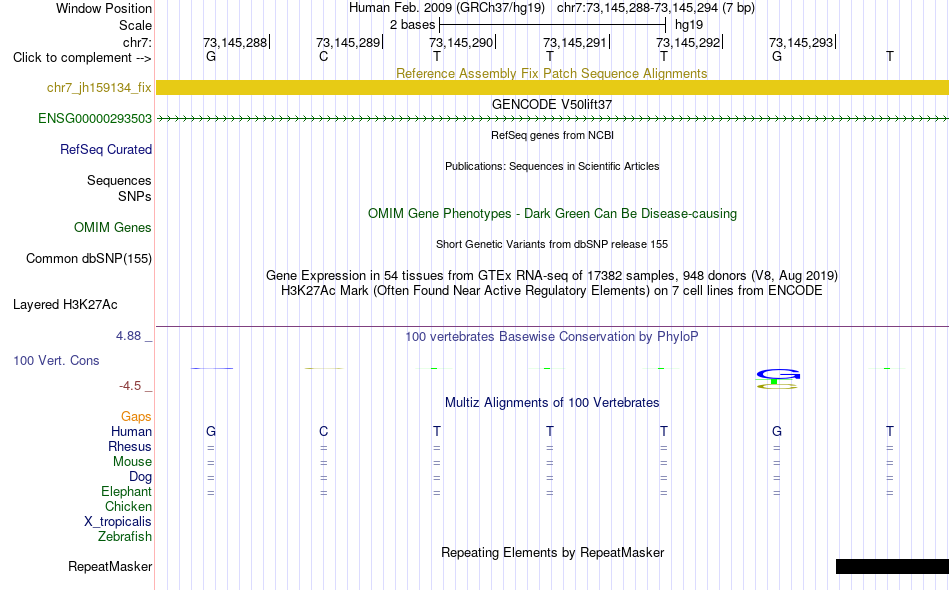950x590 pixels.
Task: Click the Sequences track label
Action: tap(119, 181)
